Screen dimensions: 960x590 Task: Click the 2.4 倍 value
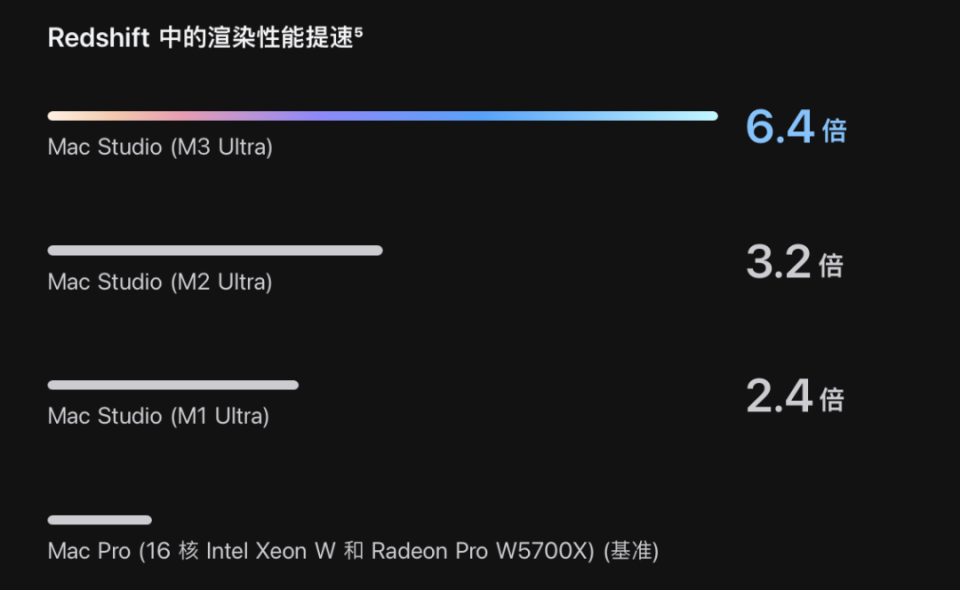point(795,396)
